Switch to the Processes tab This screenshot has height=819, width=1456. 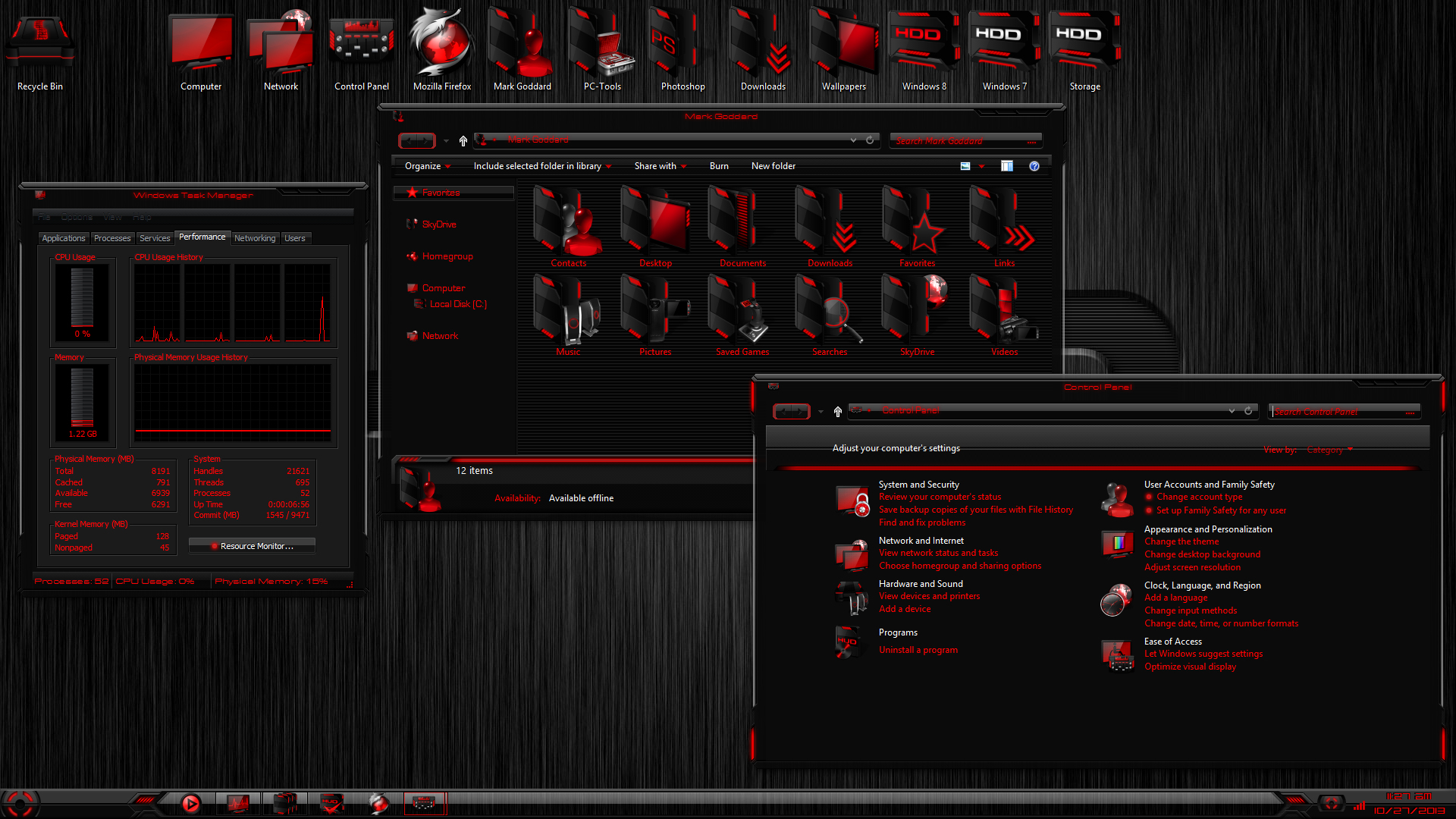point(112,238)
